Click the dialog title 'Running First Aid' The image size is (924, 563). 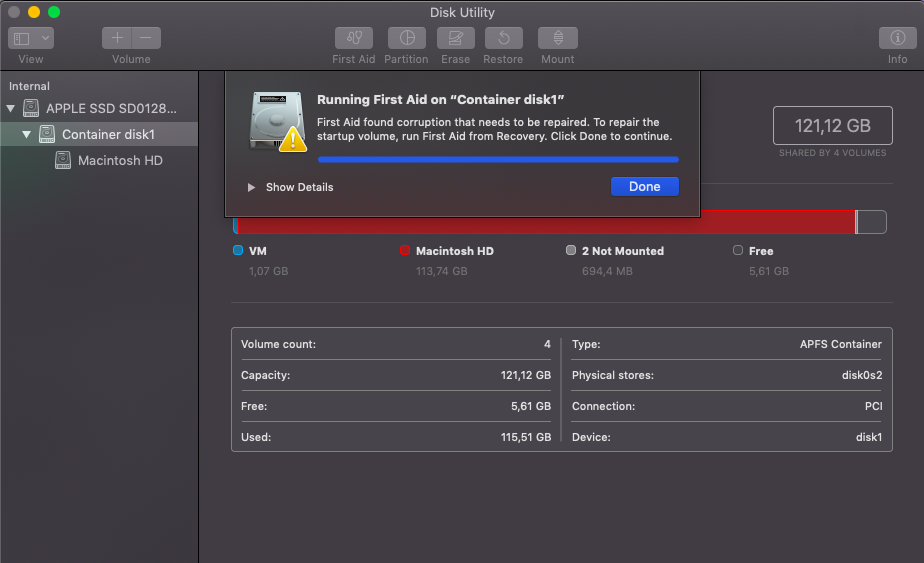coord(440,100)
